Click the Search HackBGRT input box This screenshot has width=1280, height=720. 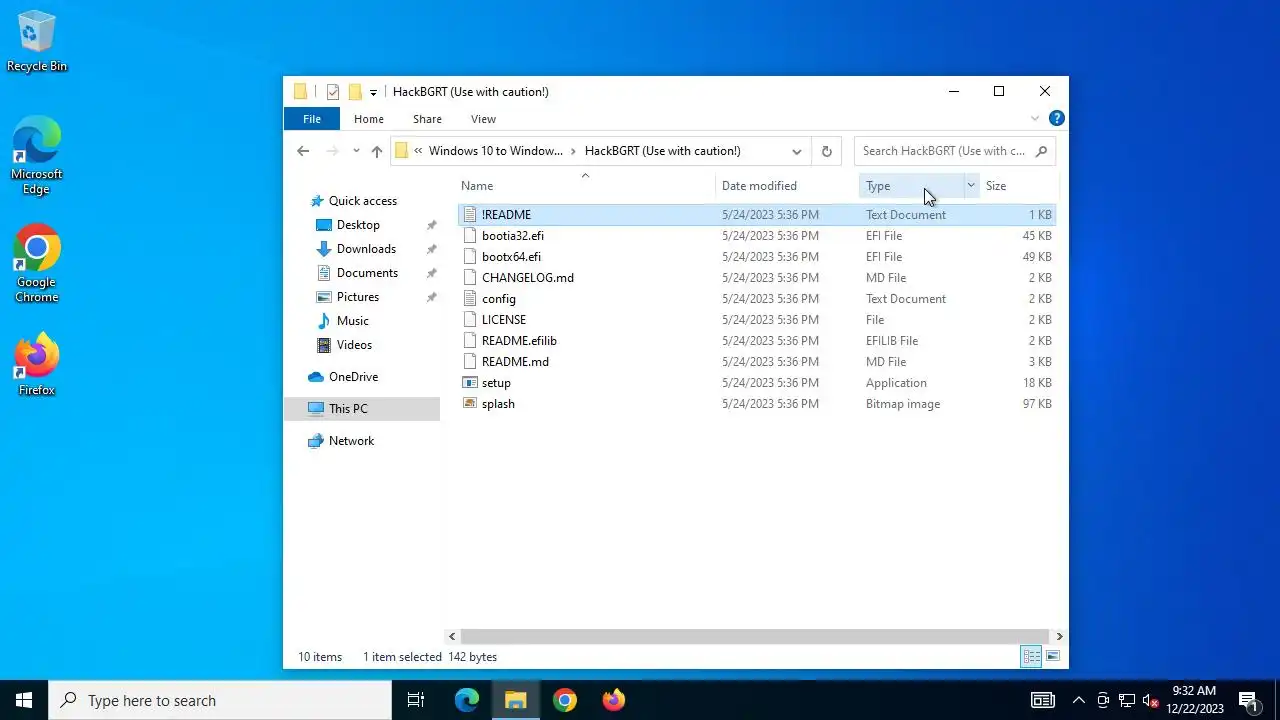coord(955,151)
